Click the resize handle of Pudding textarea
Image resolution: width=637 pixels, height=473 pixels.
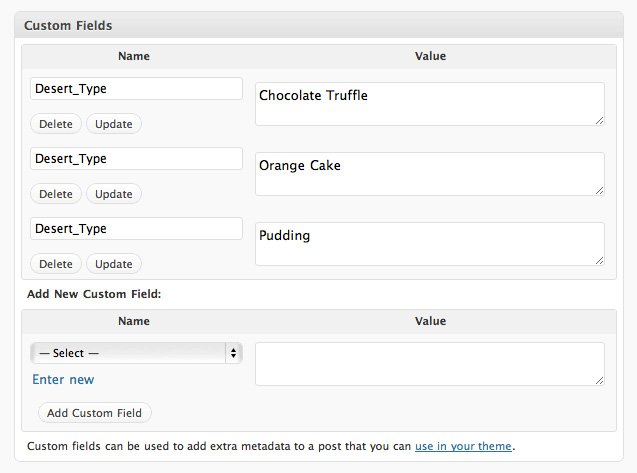tap(599, 260)
